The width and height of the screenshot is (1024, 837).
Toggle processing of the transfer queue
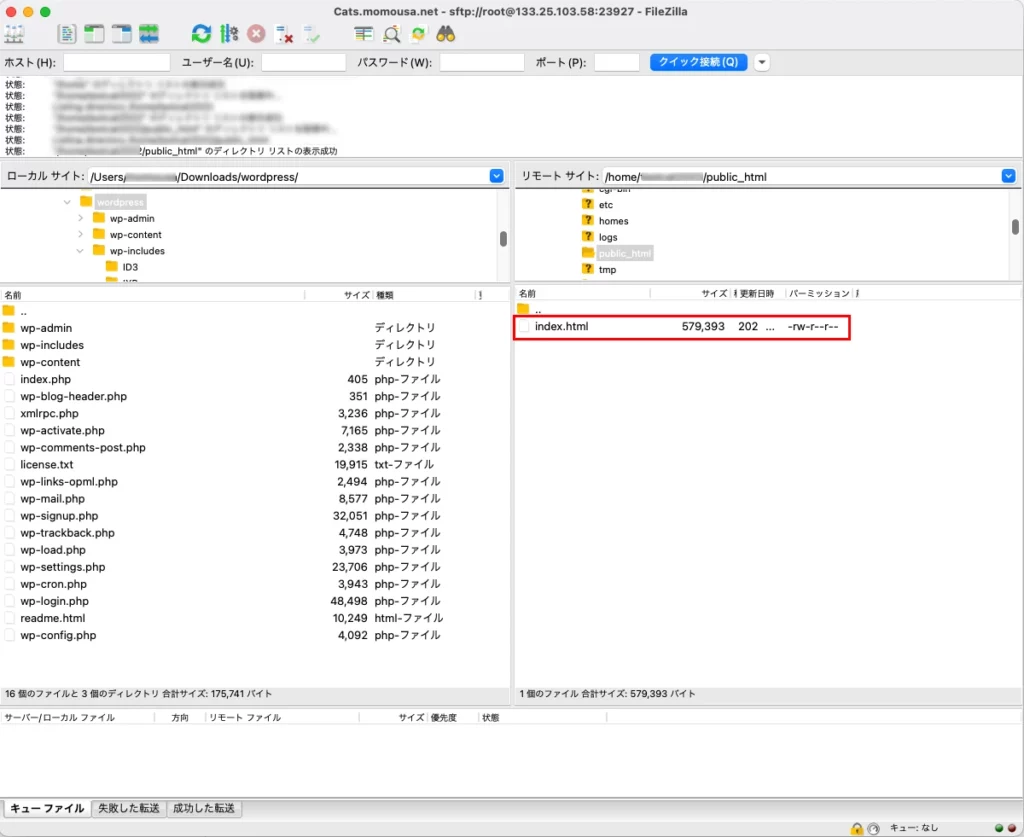(229, 34)
